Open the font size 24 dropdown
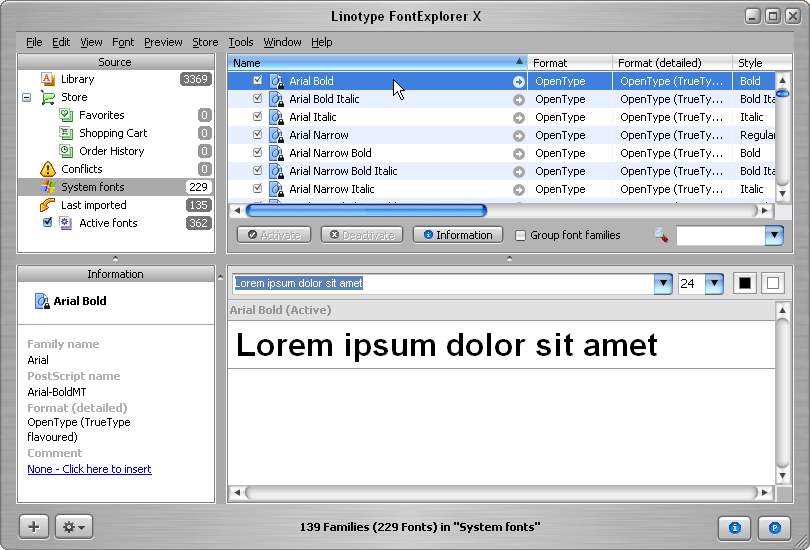 tap(714, 284)
